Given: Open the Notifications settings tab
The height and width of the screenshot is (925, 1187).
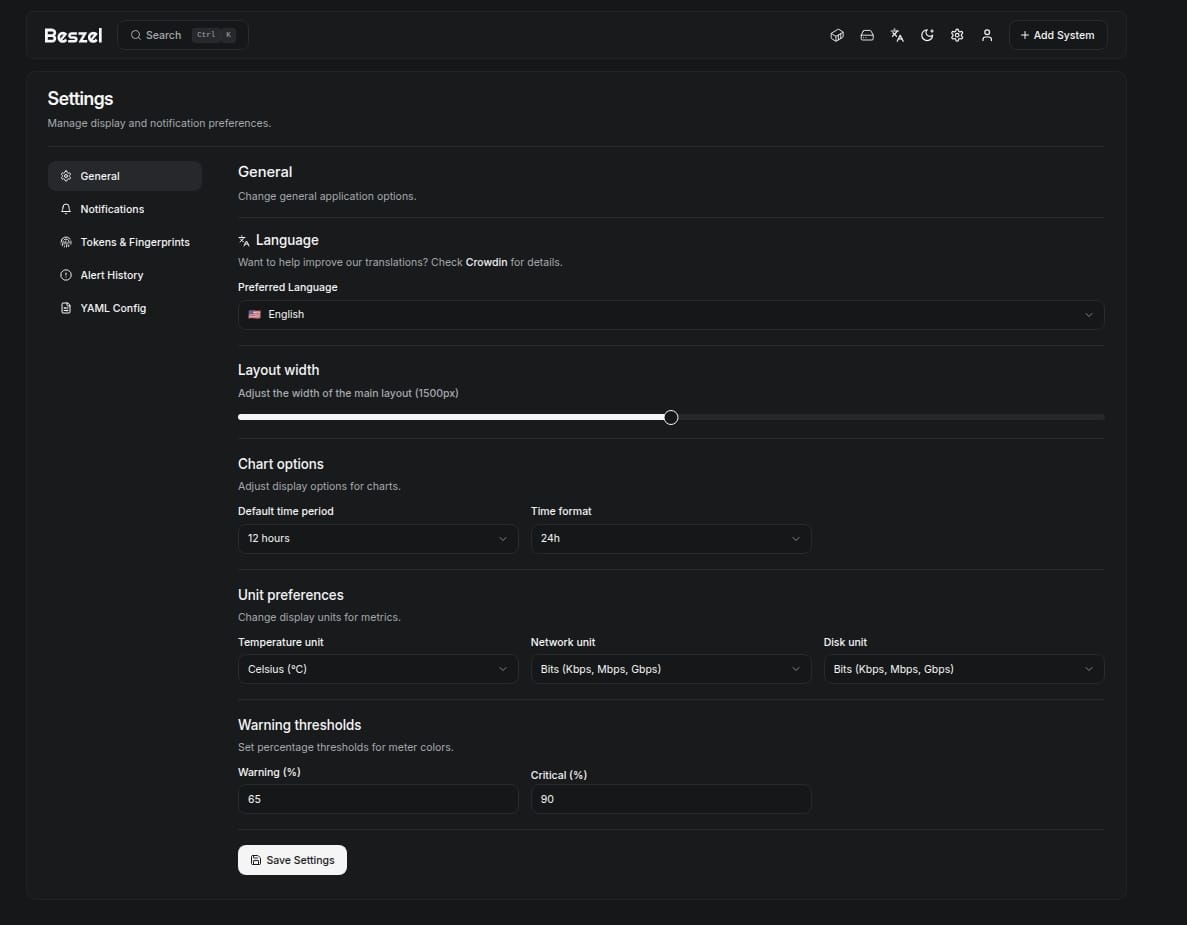Looking at the screenshot, I should (x=112, y=209).
